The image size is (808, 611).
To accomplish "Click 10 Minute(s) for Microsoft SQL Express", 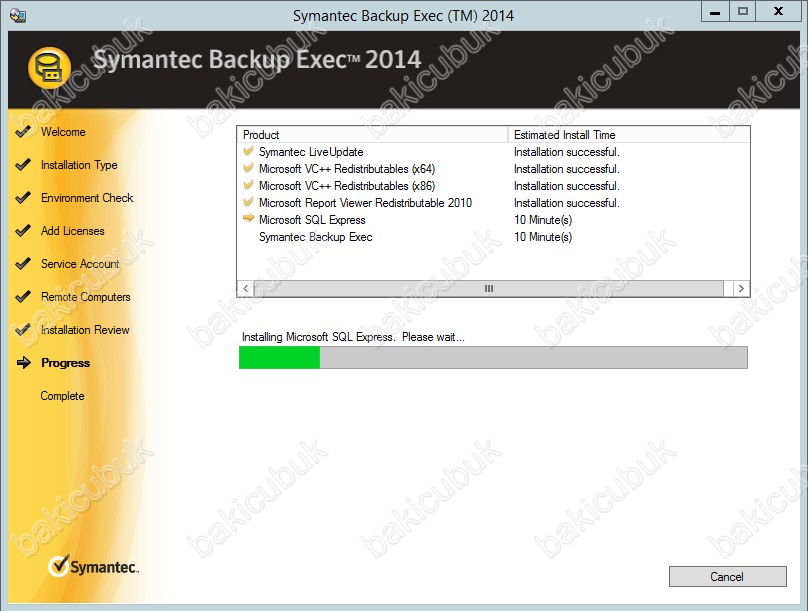I will point(543,220).
